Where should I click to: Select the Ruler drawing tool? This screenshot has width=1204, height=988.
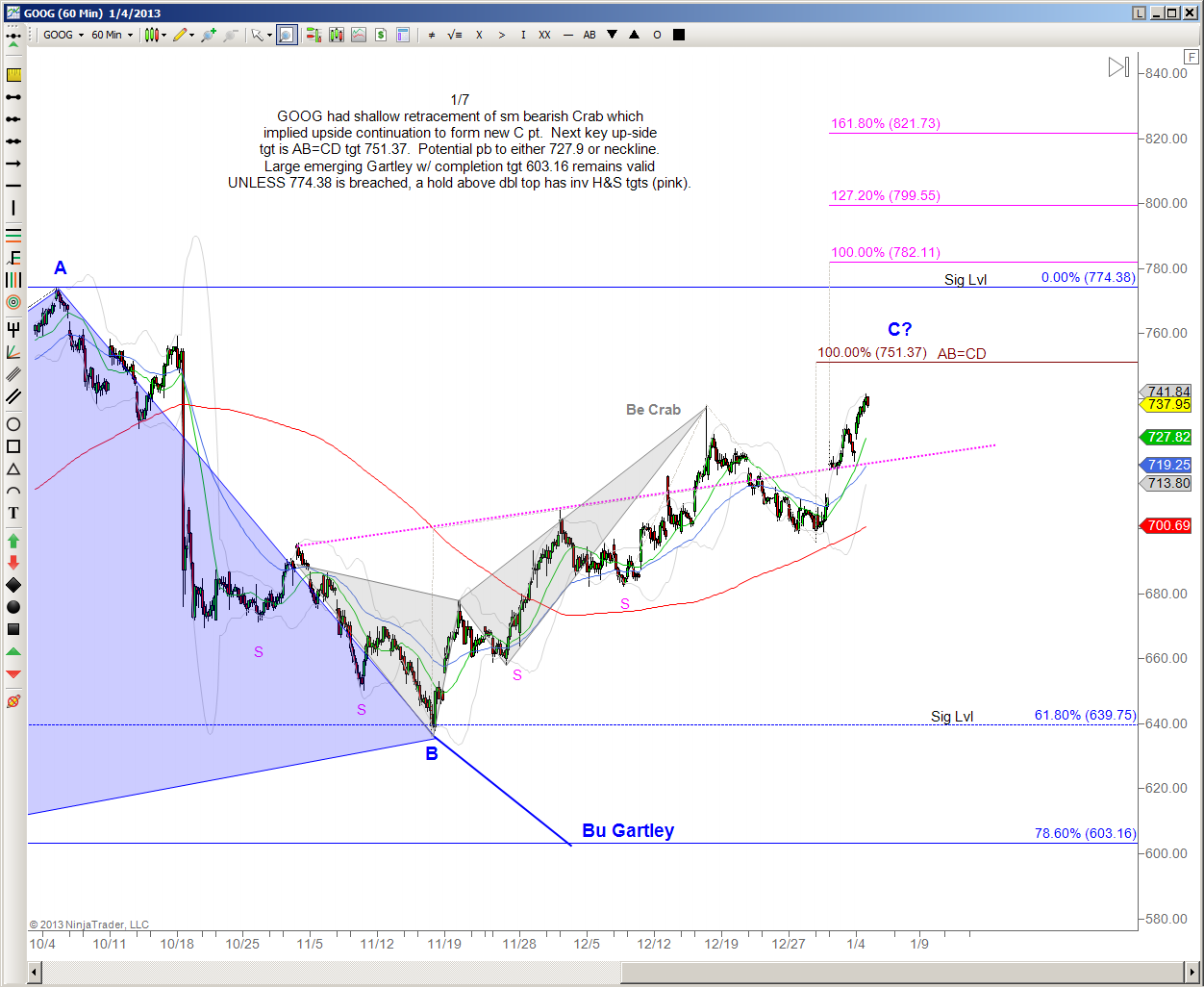(x=13, y=75)
